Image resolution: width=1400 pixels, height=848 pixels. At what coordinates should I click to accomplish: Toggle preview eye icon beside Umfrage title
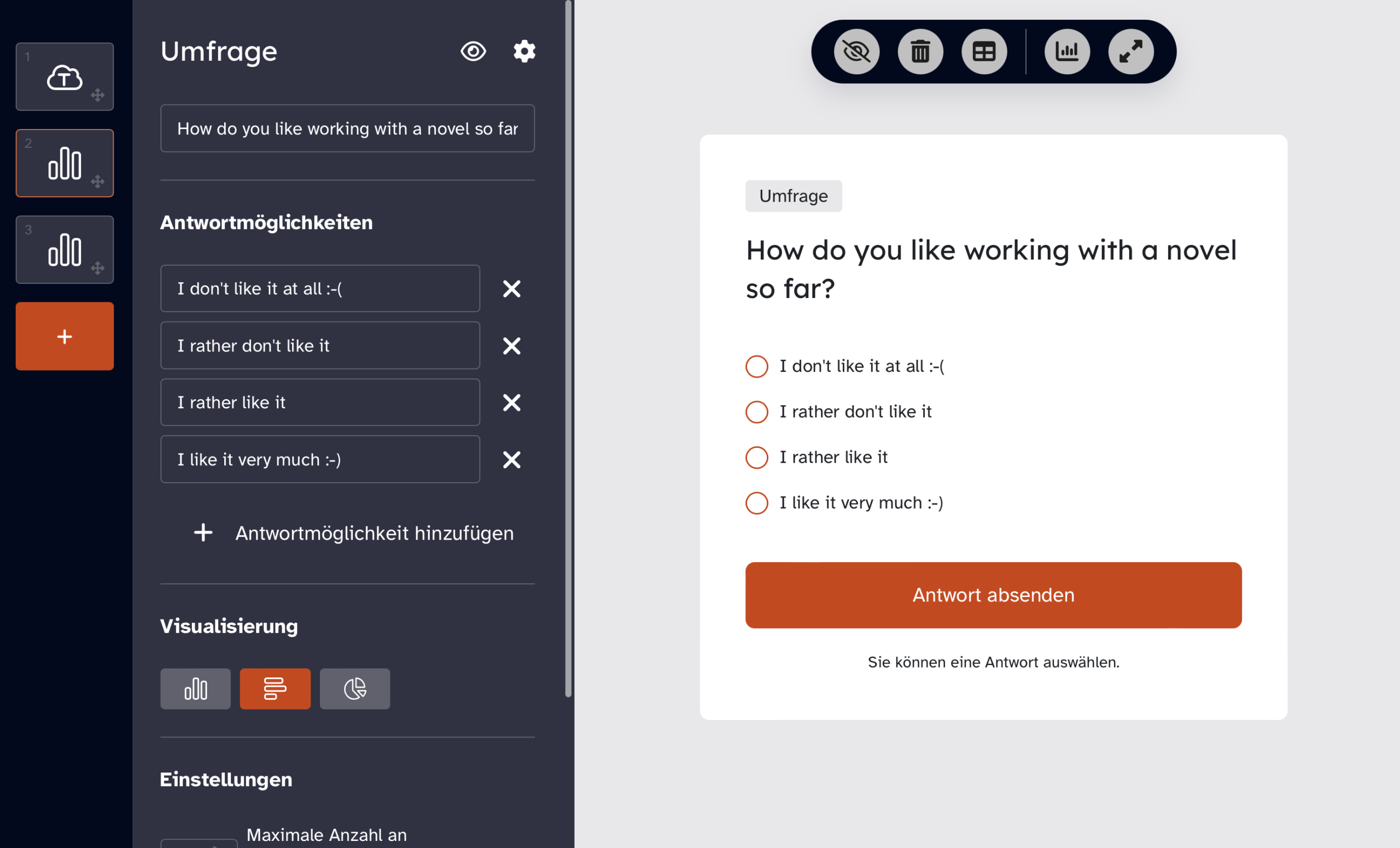472,51
